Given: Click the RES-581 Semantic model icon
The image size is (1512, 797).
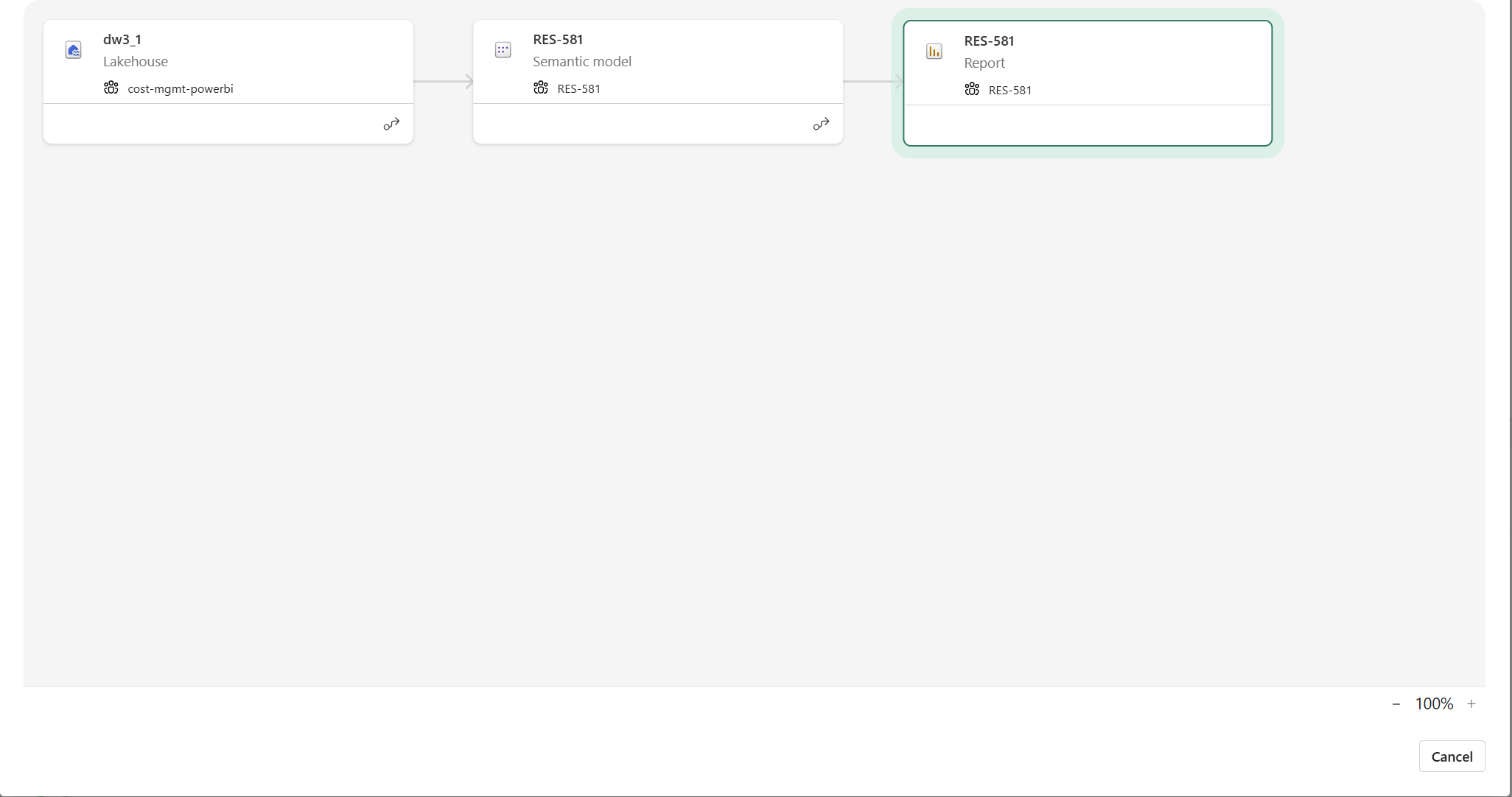Looking at the screenshot, I should click(x=503, y=50).
